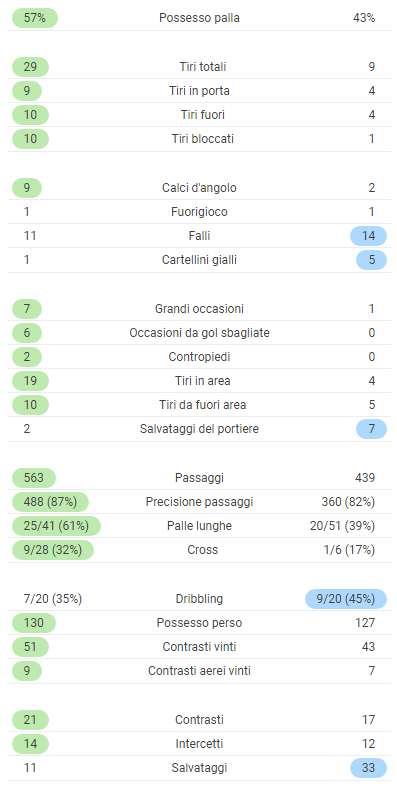The image size is (397, 793).
Task: Click the Cartellini gialli blue badge 5
Action: [372, 260]
